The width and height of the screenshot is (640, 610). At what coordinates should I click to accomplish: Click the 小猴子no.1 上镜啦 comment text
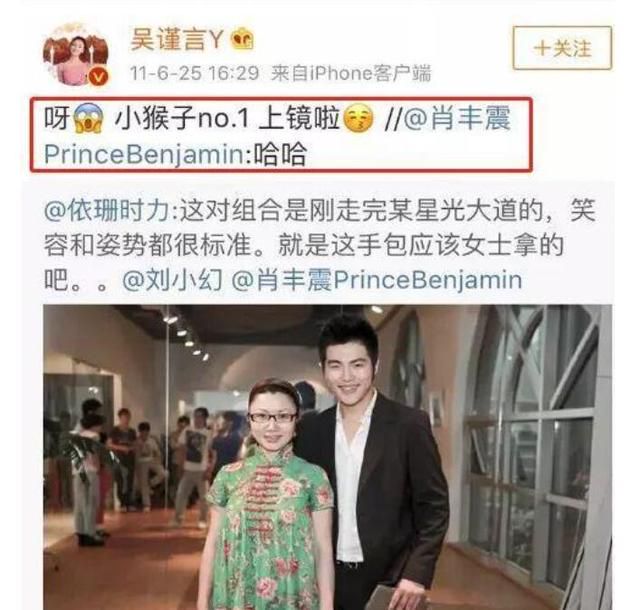(x=227, y=119)
